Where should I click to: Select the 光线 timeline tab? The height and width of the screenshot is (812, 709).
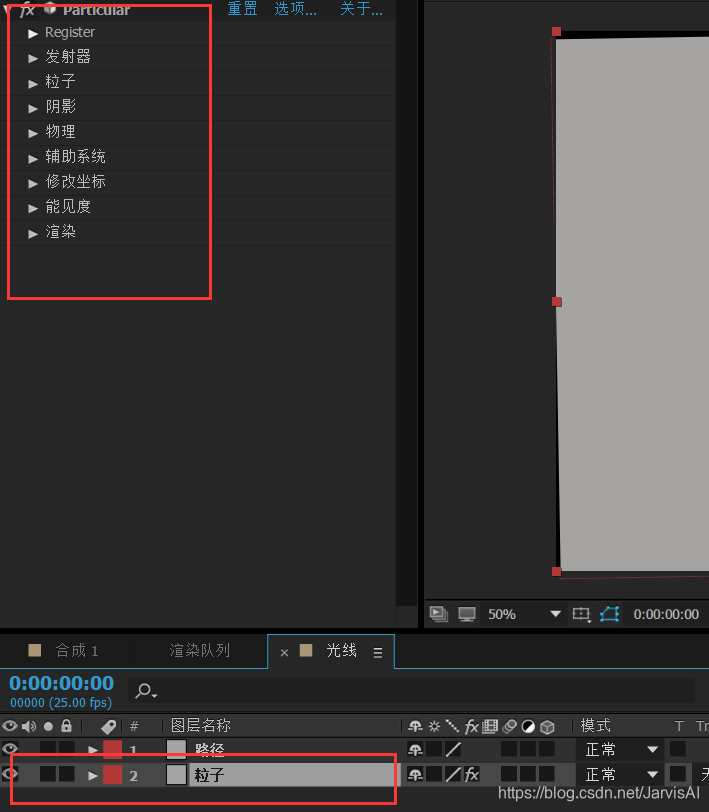[341, 650]
